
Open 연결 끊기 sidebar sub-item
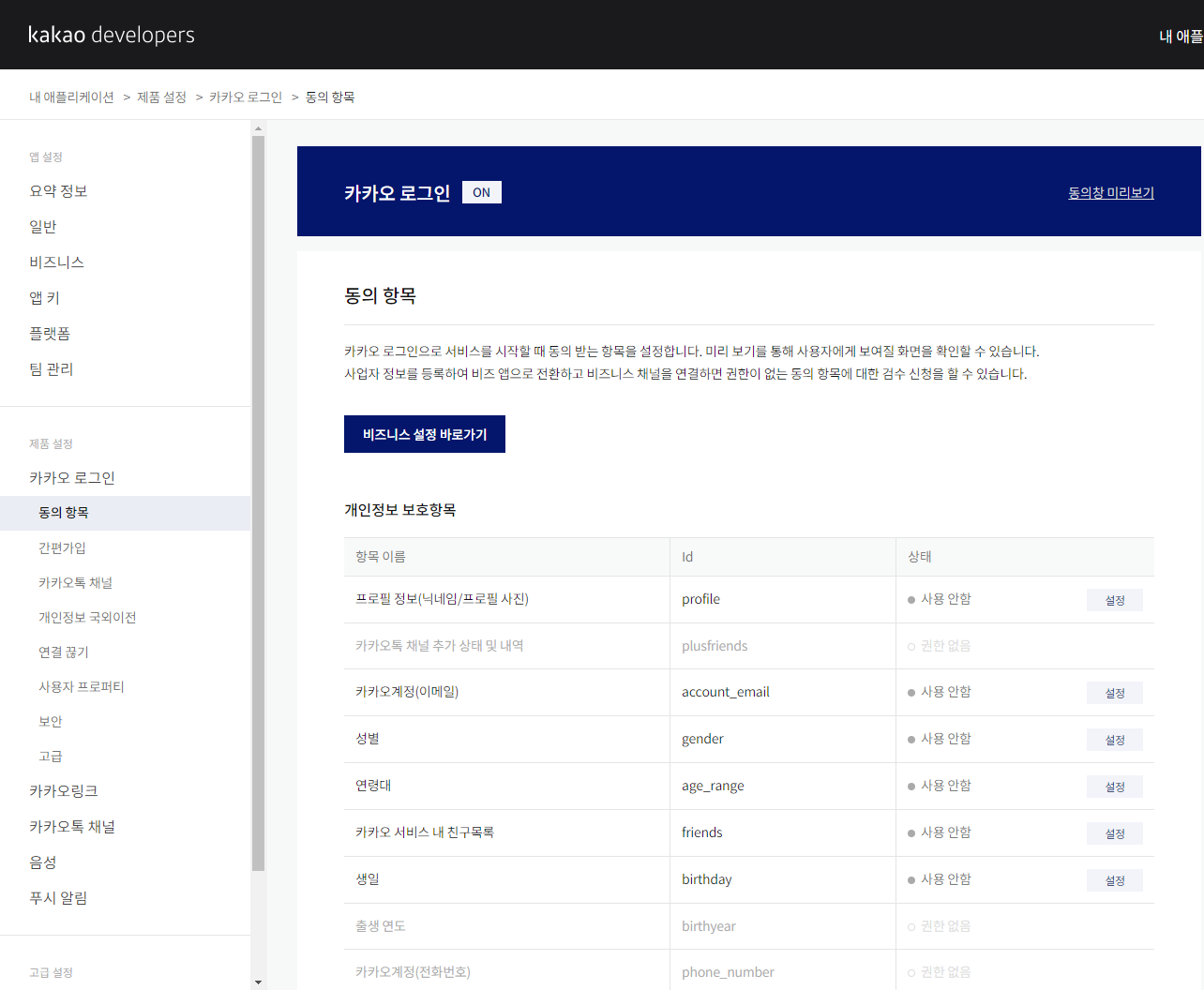click(64, 652)
